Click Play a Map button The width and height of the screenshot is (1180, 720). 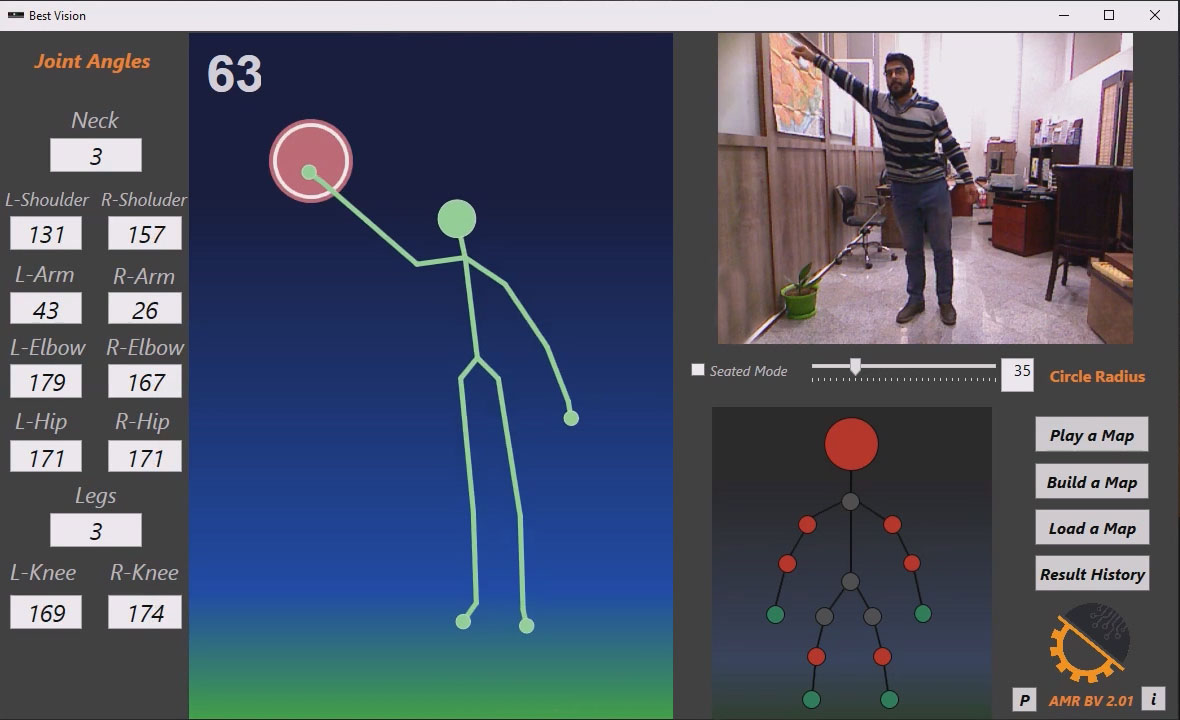[x=1091, y=435]
